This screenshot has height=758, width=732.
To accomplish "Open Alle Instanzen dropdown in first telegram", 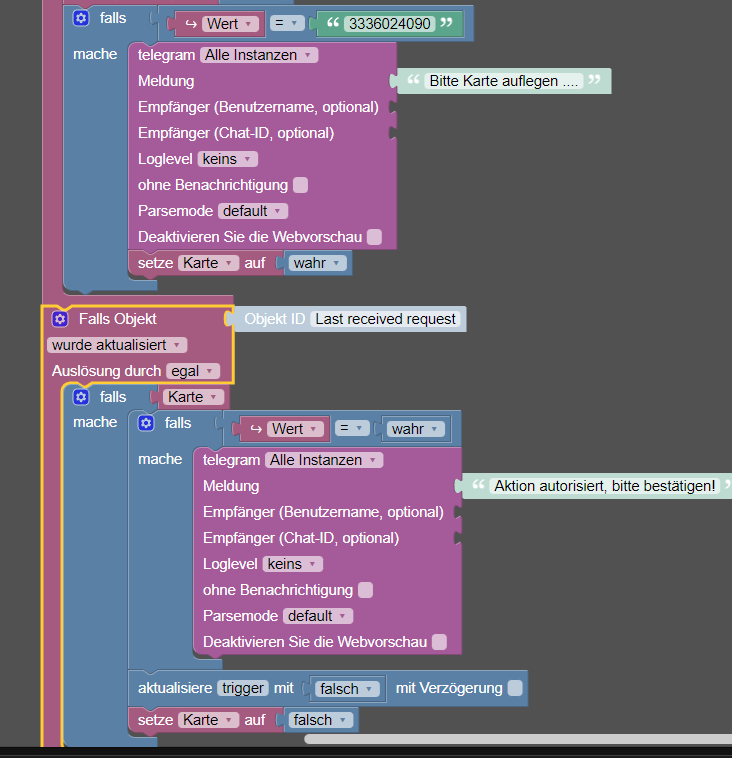I will click(259, 55).
